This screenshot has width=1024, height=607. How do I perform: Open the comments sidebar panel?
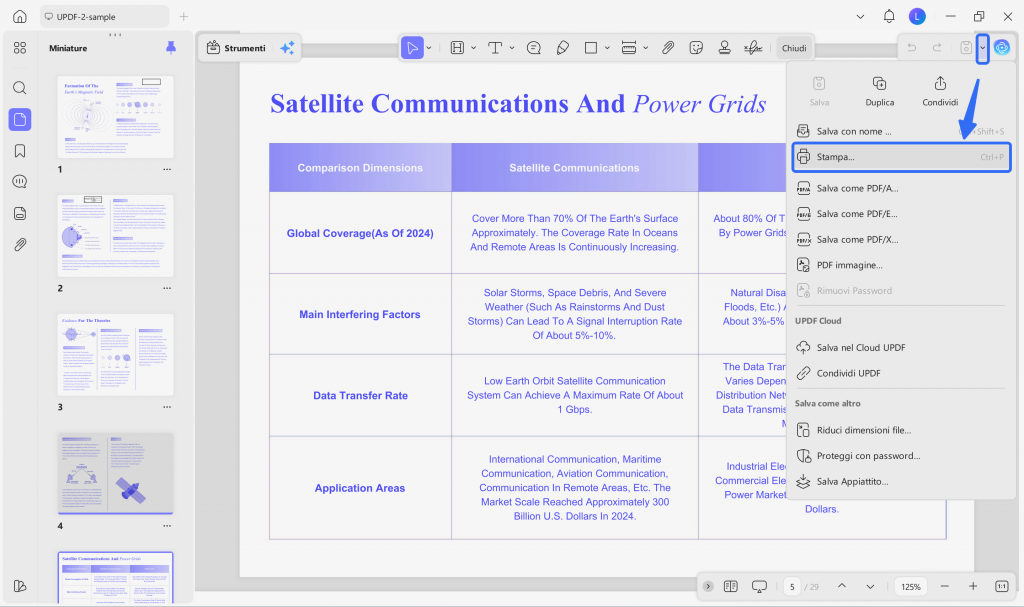point(20,182)
